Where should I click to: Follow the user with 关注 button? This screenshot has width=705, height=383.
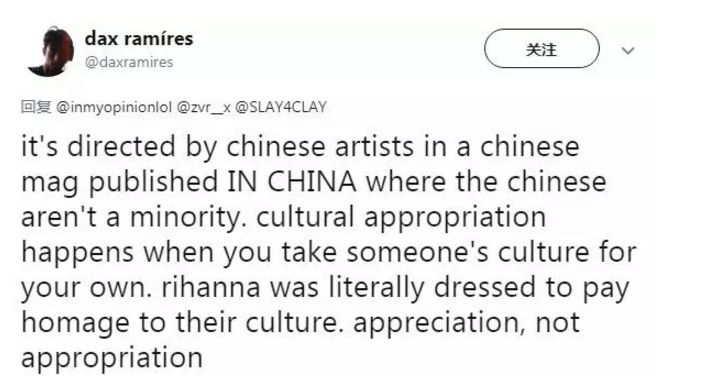pyautogui.click(x=541, y=49)
